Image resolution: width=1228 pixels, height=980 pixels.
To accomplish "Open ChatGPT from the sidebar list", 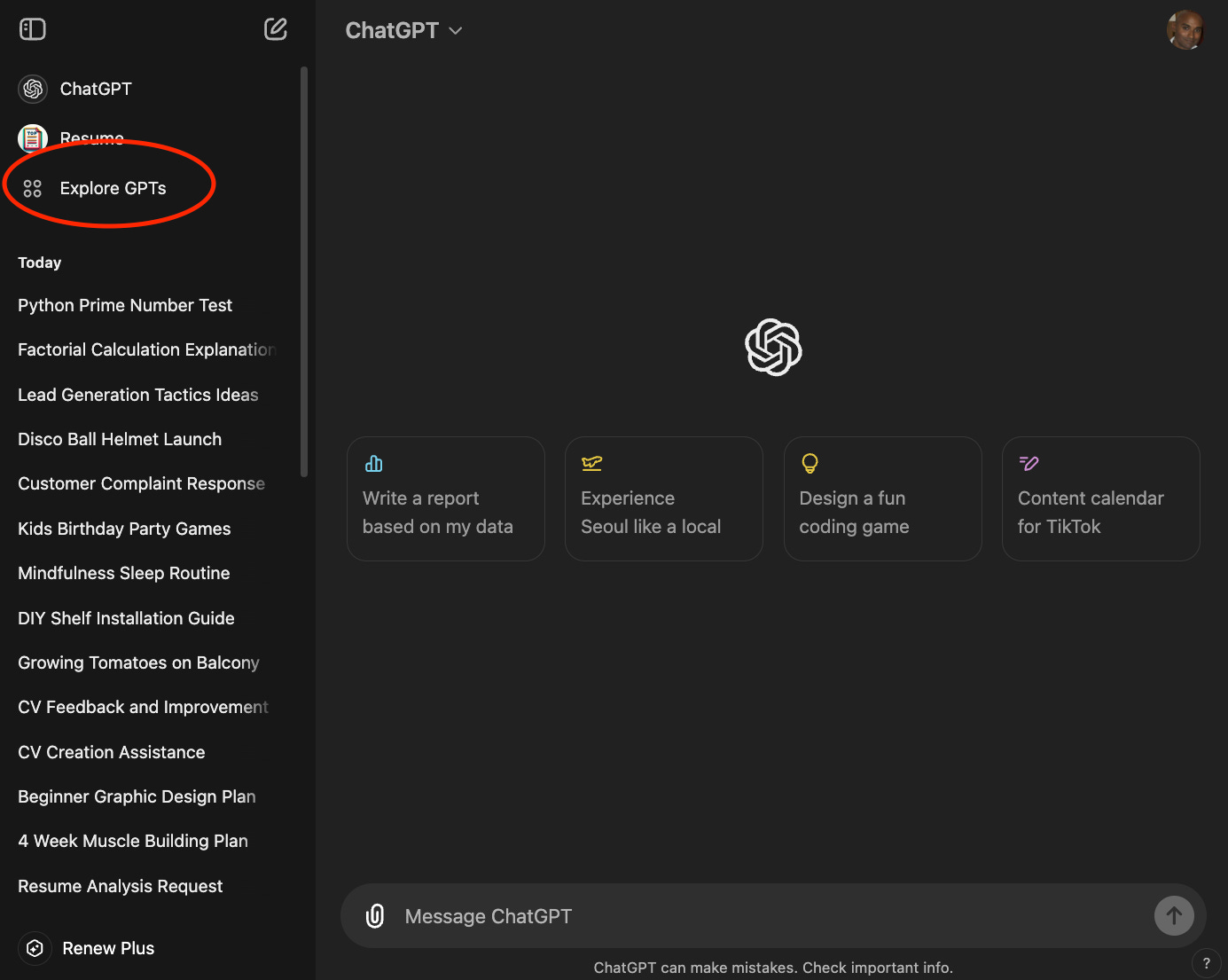I will point(96,89).
